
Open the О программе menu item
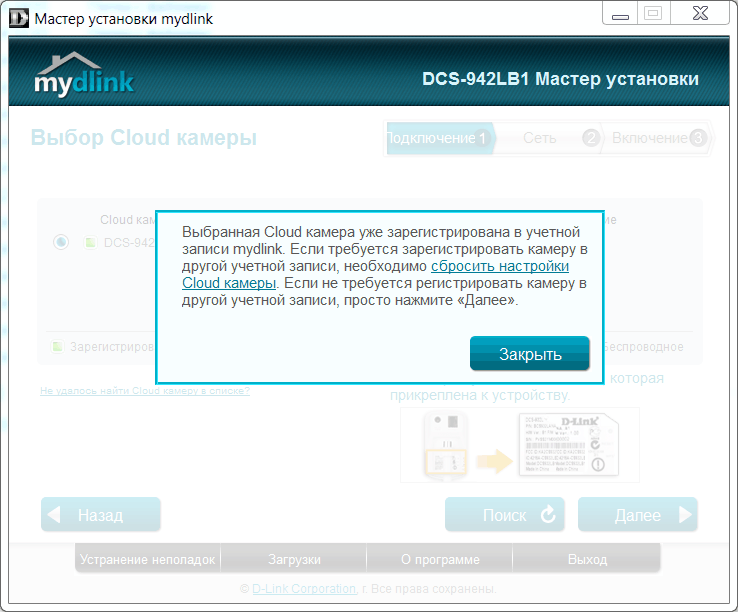[440, 559]
